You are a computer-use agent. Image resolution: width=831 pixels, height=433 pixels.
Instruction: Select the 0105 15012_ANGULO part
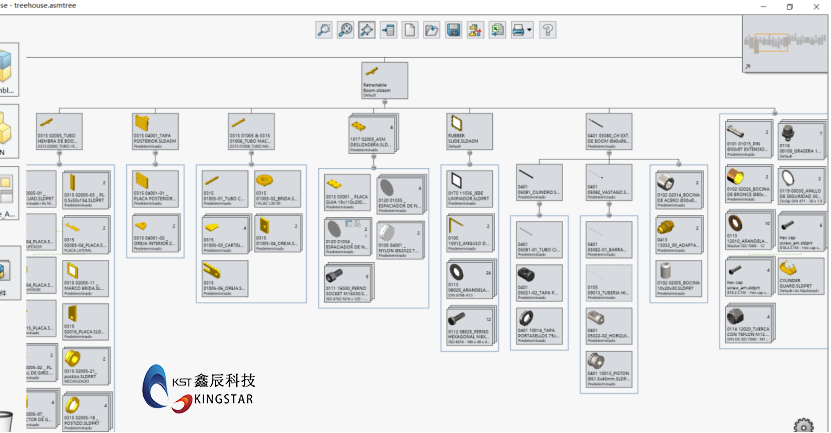point(470,234)
